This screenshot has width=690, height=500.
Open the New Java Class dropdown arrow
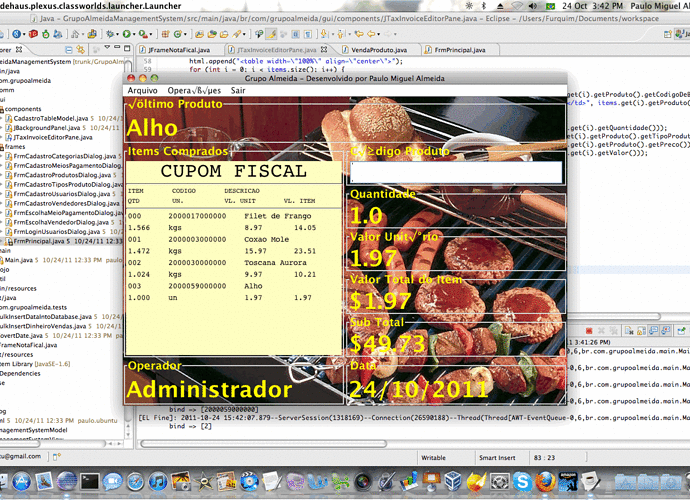185,34
